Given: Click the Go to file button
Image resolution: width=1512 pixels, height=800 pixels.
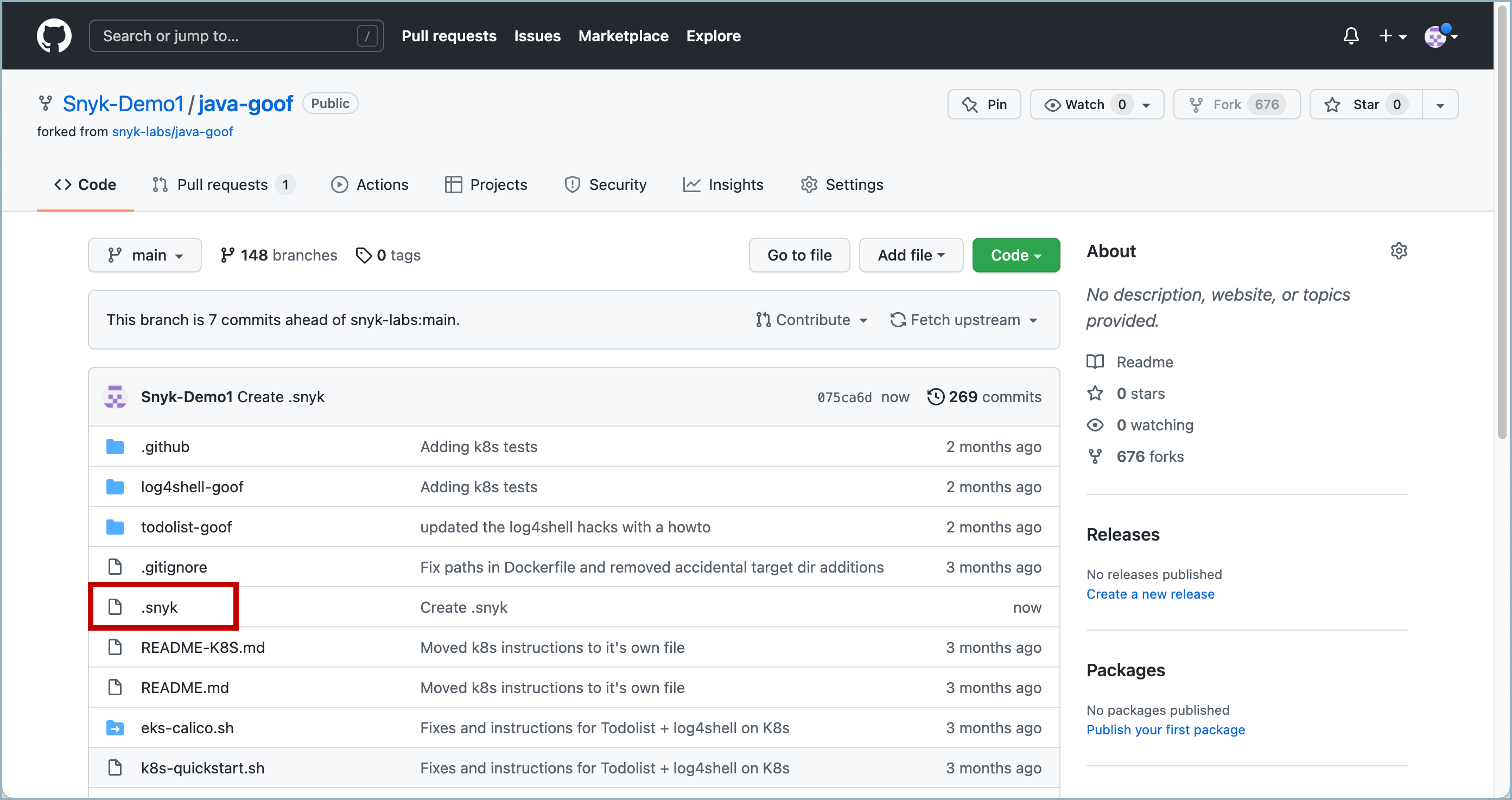Looking at the screenshot, I should [799, 255].
